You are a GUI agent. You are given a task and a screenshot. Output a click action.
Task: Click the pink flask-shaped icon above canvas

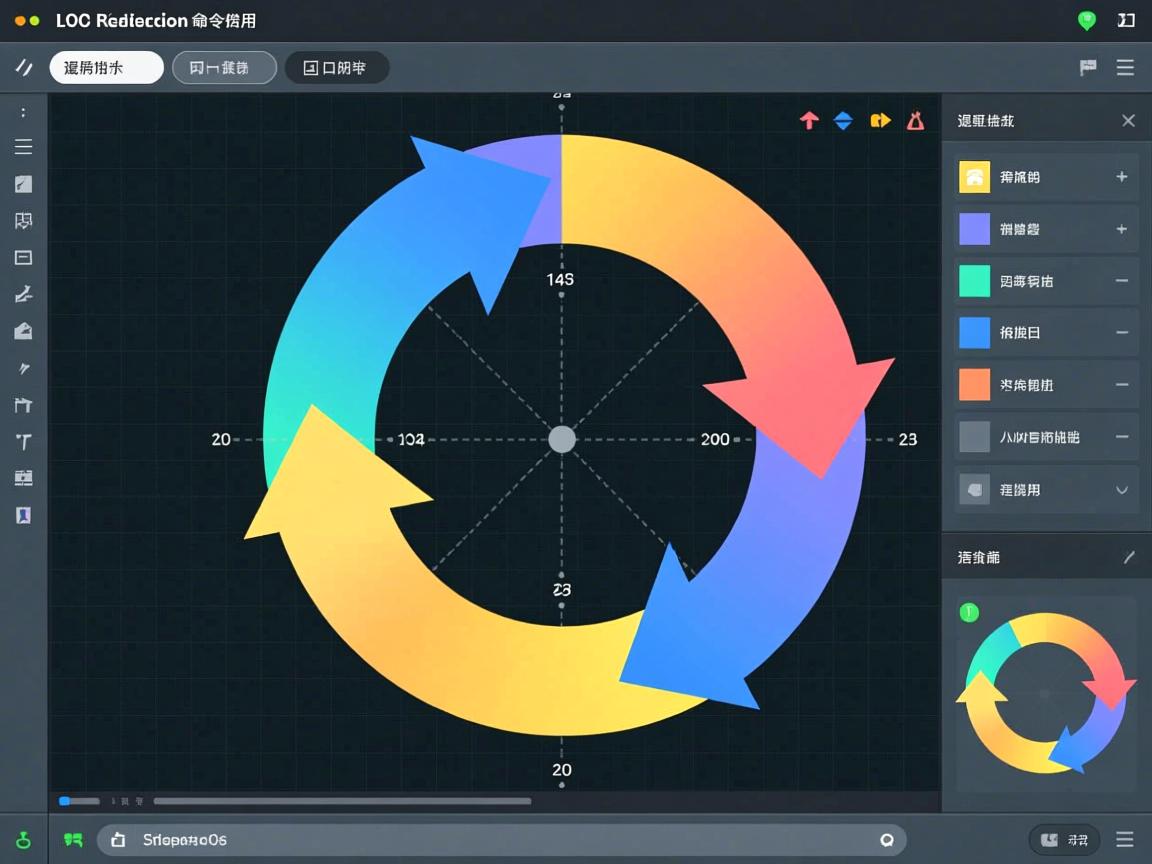point(914,121)
